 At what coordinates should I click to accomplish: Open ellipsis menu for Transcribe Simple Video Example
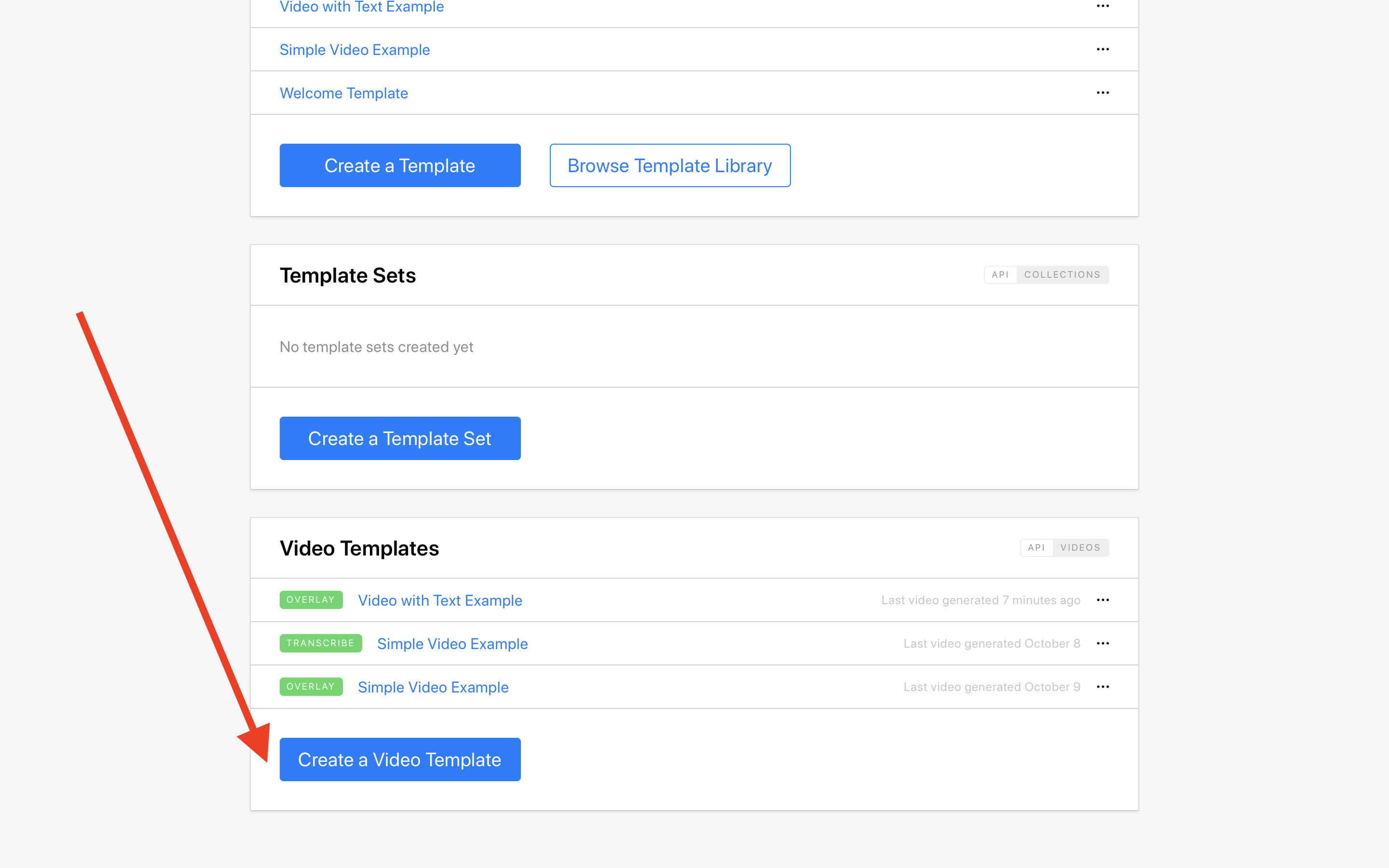1103,644
